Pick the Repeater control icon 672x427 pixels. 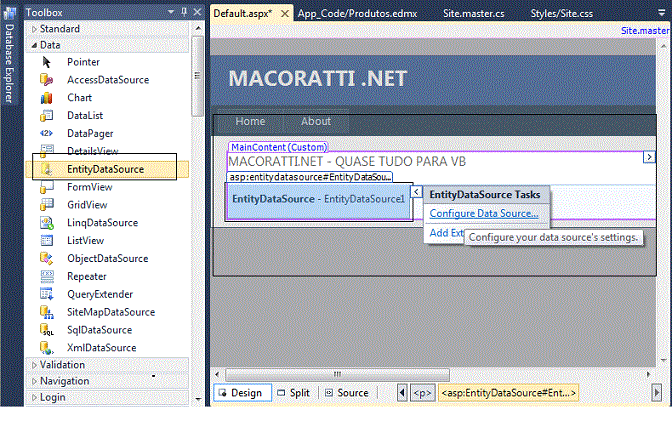coord(47,277)
